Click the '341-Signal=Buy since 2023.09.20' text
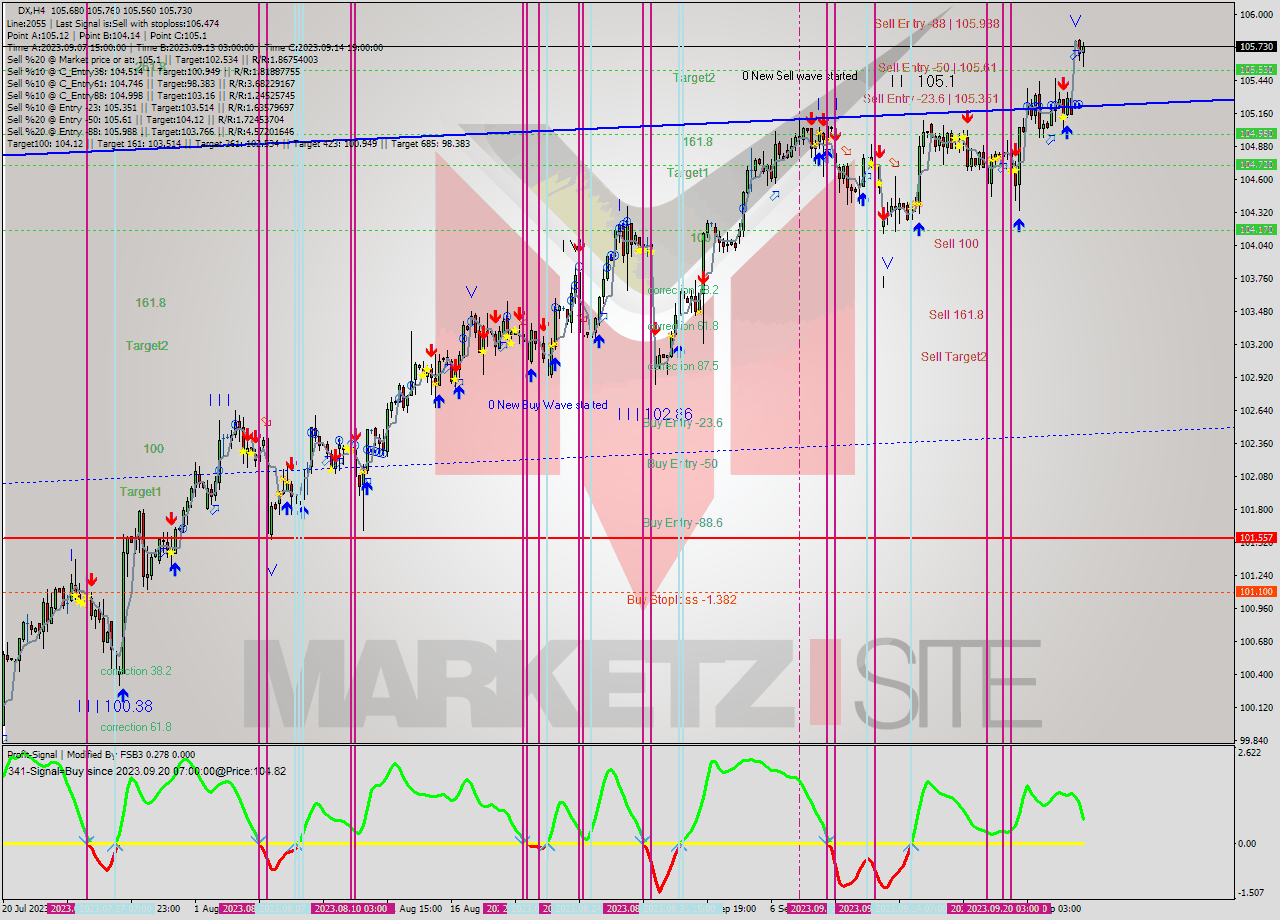Viewport: 1280px width, 920px height. 146,771
